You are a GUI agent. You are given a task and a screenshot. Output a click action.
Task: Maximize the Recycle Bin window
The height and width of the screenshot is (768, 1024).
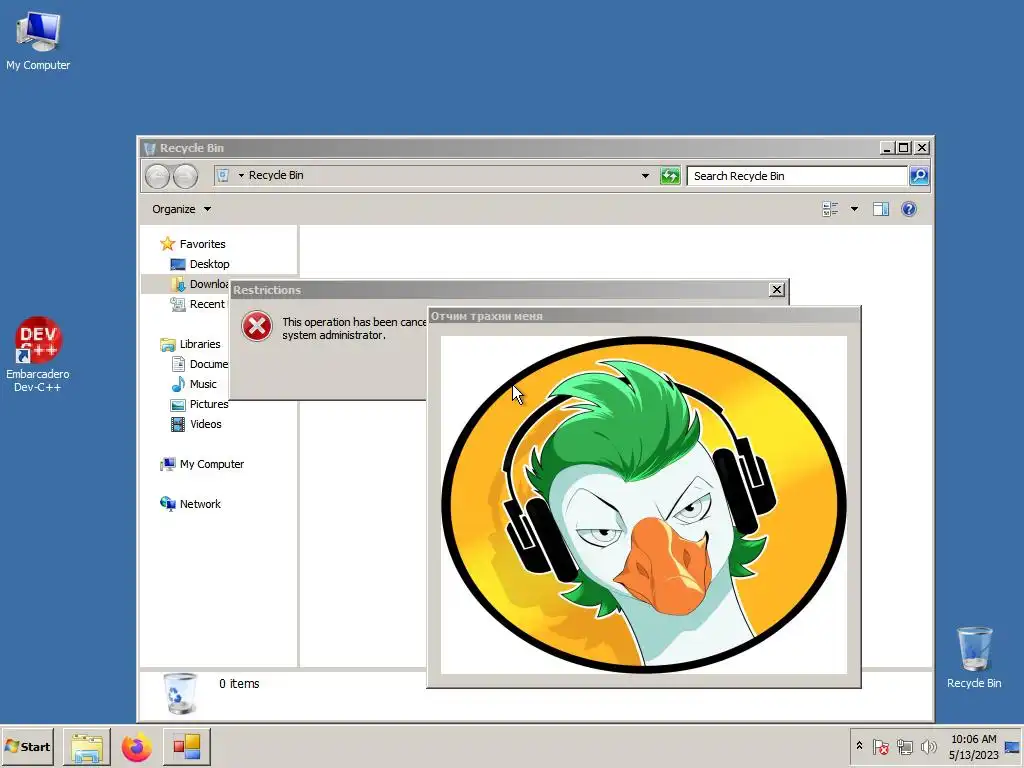click(x=904, y=148)
